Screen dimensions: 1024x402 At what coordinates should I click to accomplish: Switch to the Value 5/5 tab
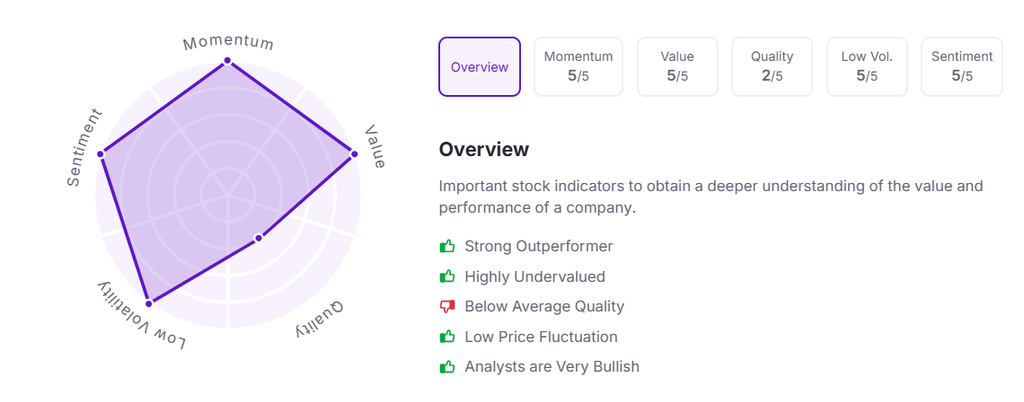[x=677, y=67]
